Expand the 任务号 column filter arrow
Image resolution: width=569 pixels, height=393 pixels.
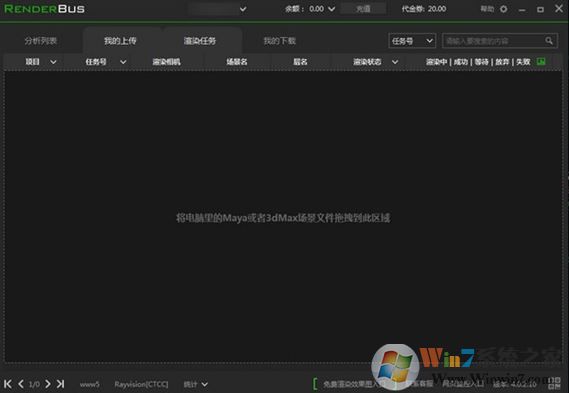(x=123, y=62)
